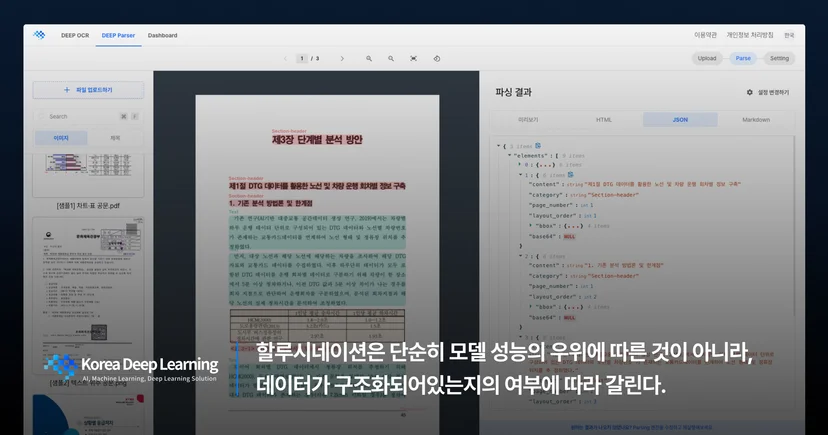Collapse JSON element 2
This screenshot has width=828, height=435.
(x=520, y=256)
